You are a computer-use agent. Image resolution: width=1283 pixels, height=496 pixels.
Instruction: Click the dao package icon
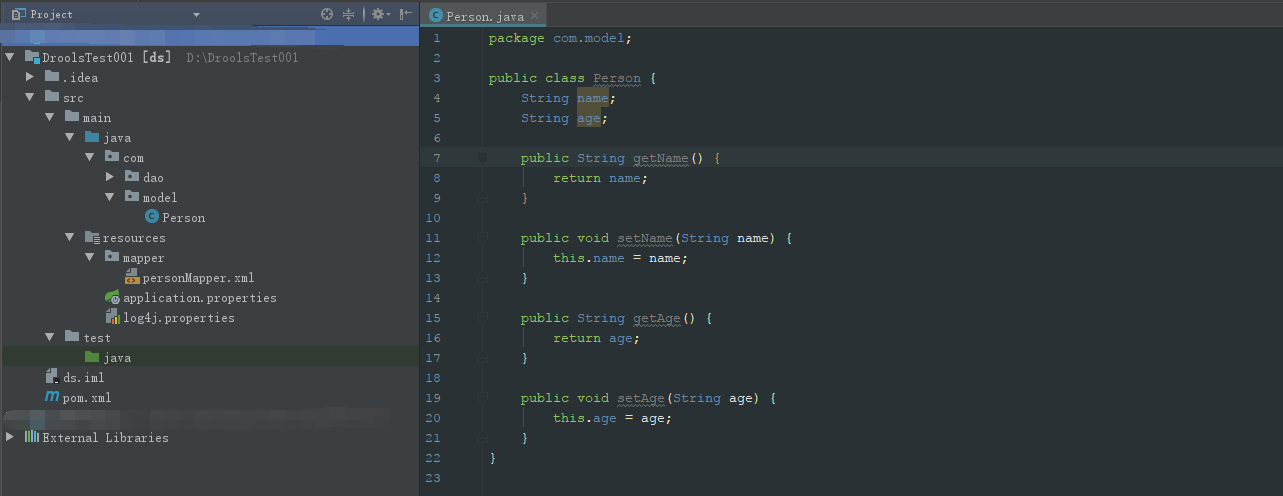131,177
